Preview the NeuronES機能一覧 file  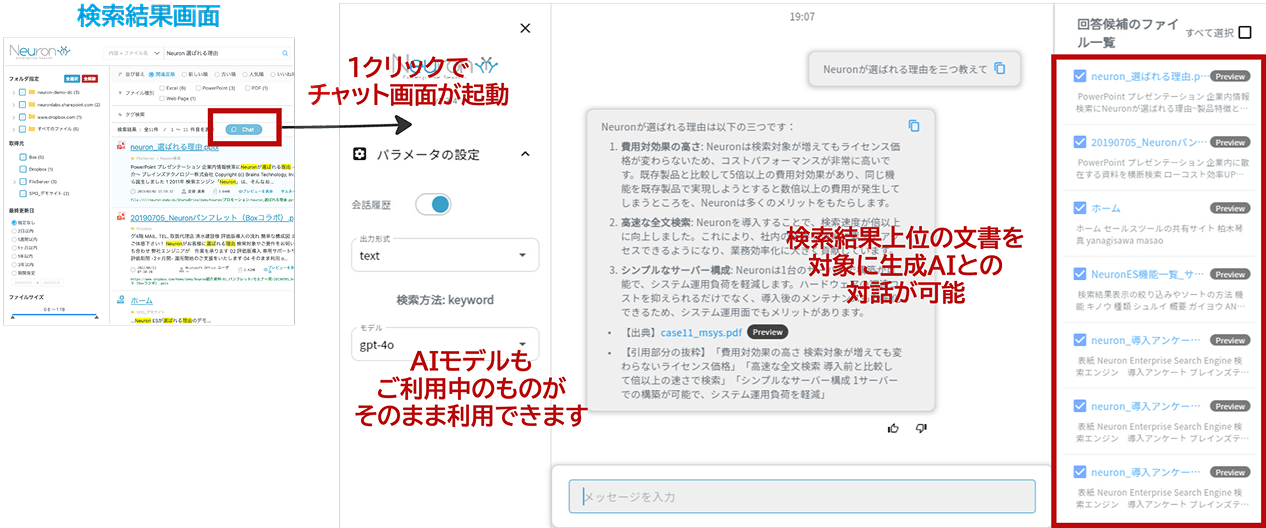[1230, 274]
